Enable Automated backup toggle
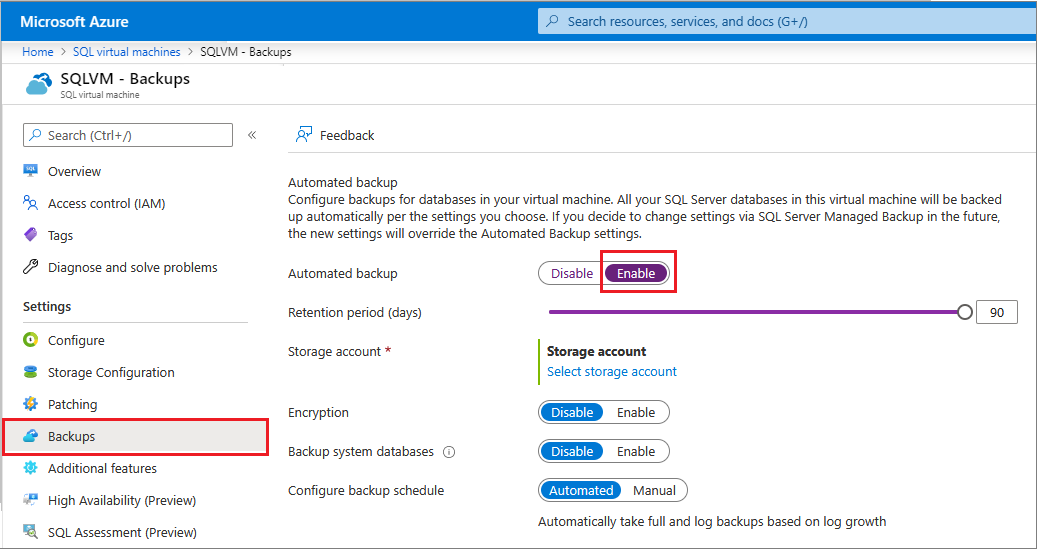Screen dimensions: 1037x549 636,273
